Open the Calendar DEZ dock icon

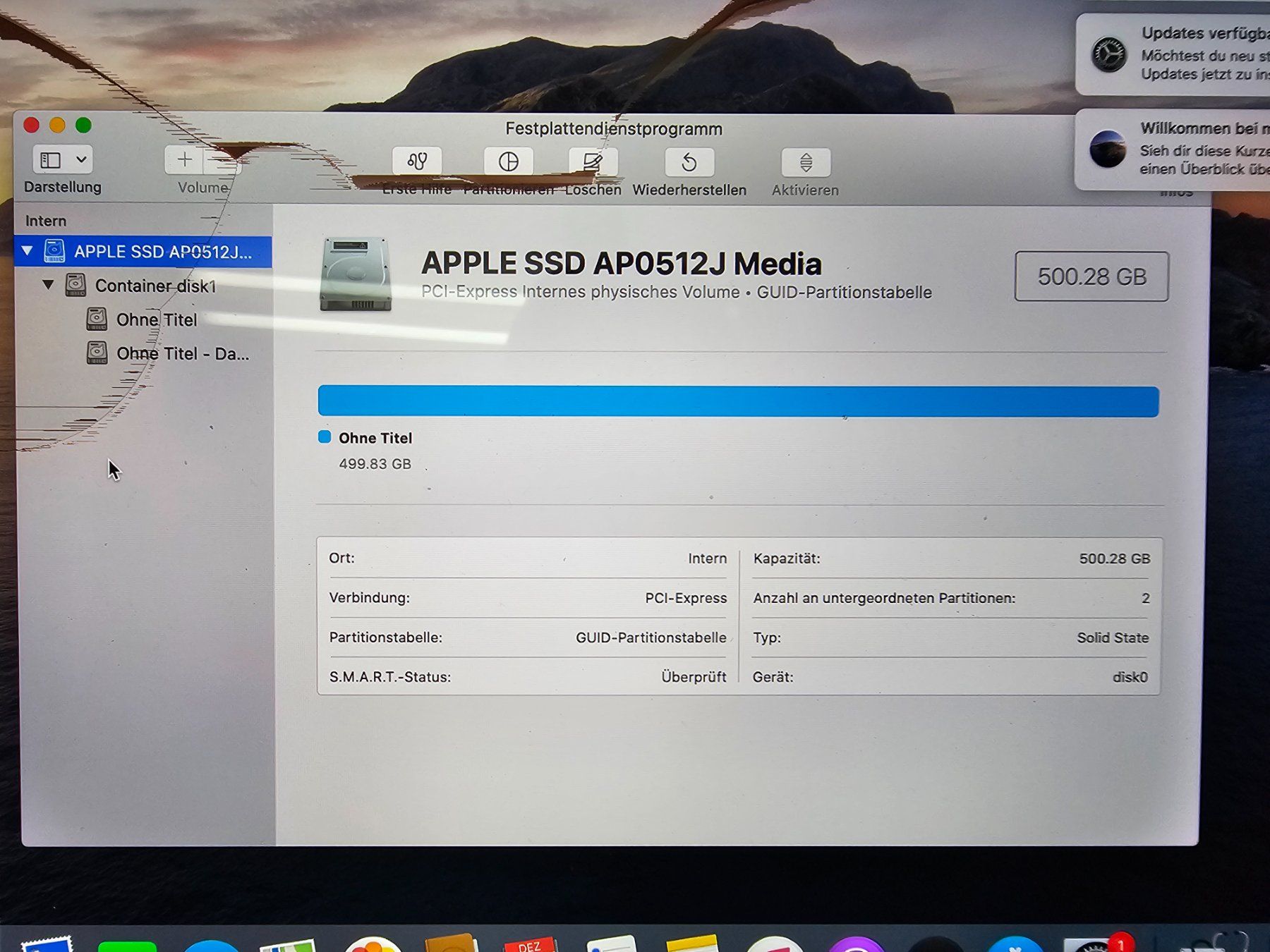[531, 945]
